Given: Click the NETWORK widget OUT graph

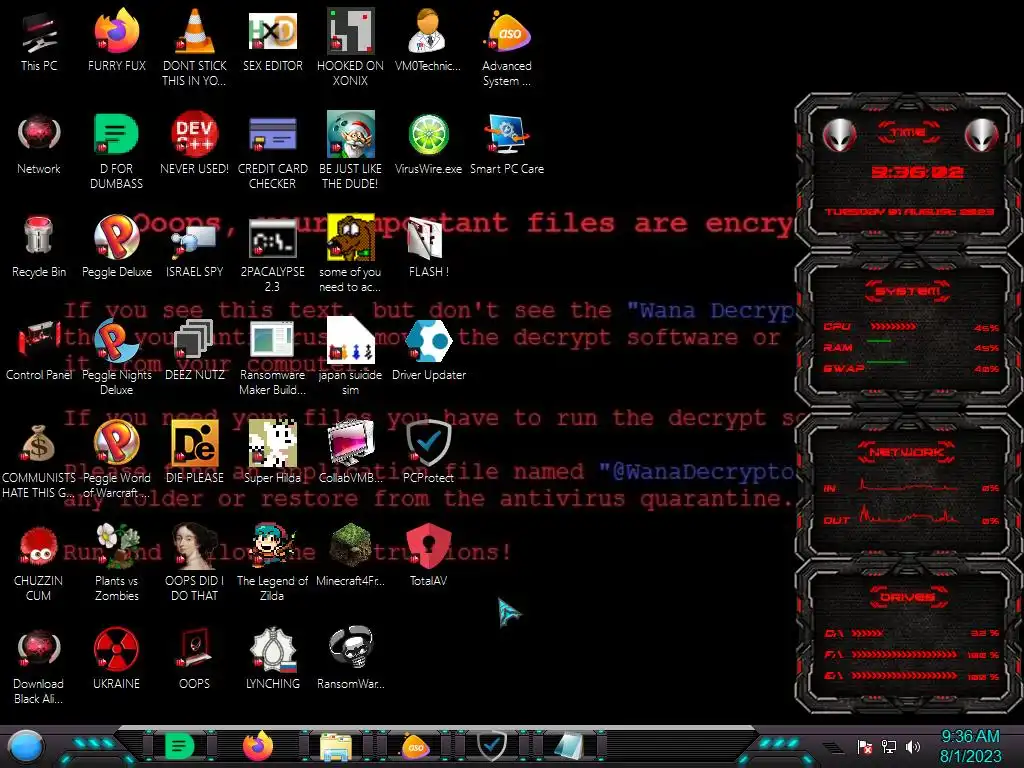Looking at the screenshot, I should 908,513.
